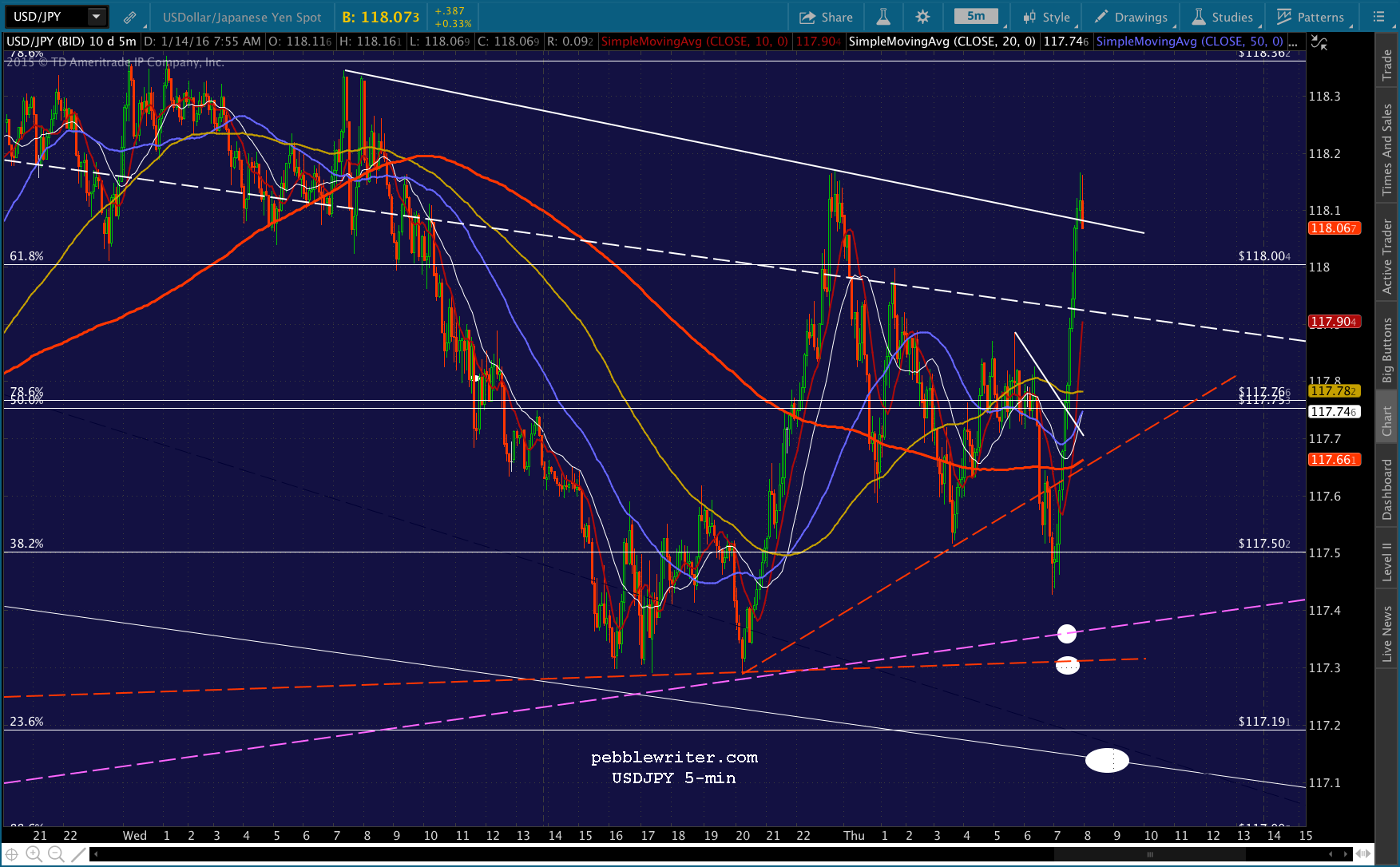This screenshot has width=1400, height=867.
Task: Switch to the Trade side tab
Action: coord(1387,65)
